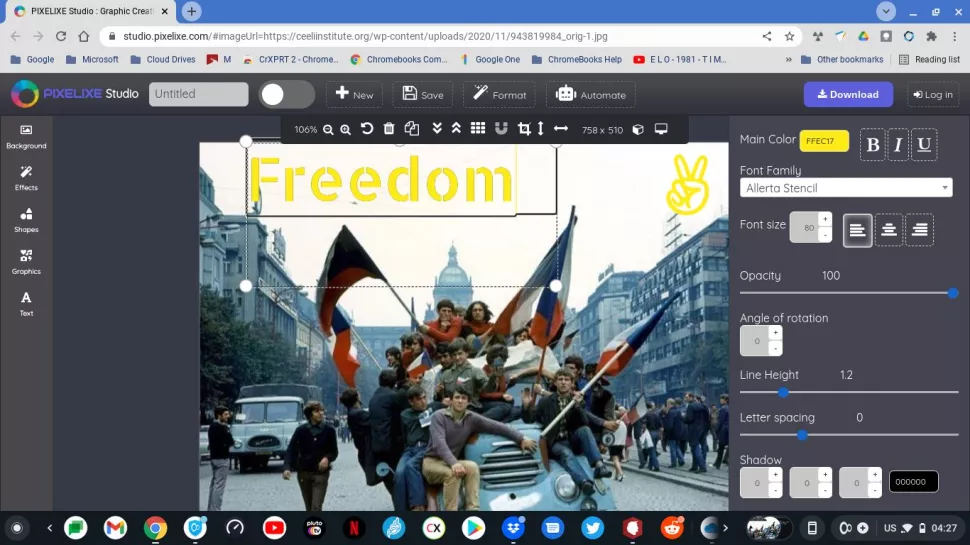Screen dimensions: 970x545
Task: Increase font size with plus stepper
Action: 825,219
